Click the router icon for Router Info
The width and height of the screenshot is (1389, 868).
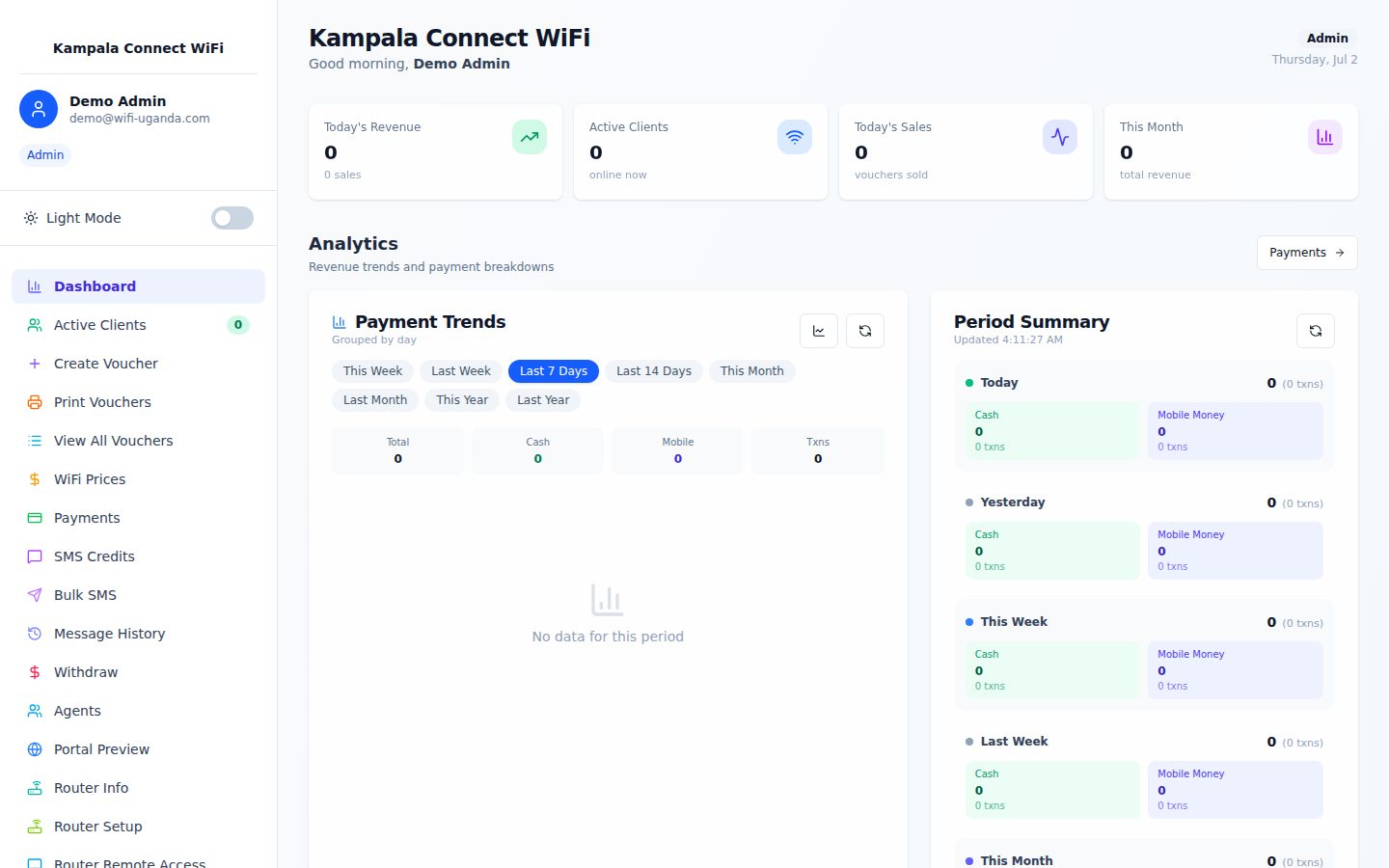pyautogui.click(x=35, y=788)
